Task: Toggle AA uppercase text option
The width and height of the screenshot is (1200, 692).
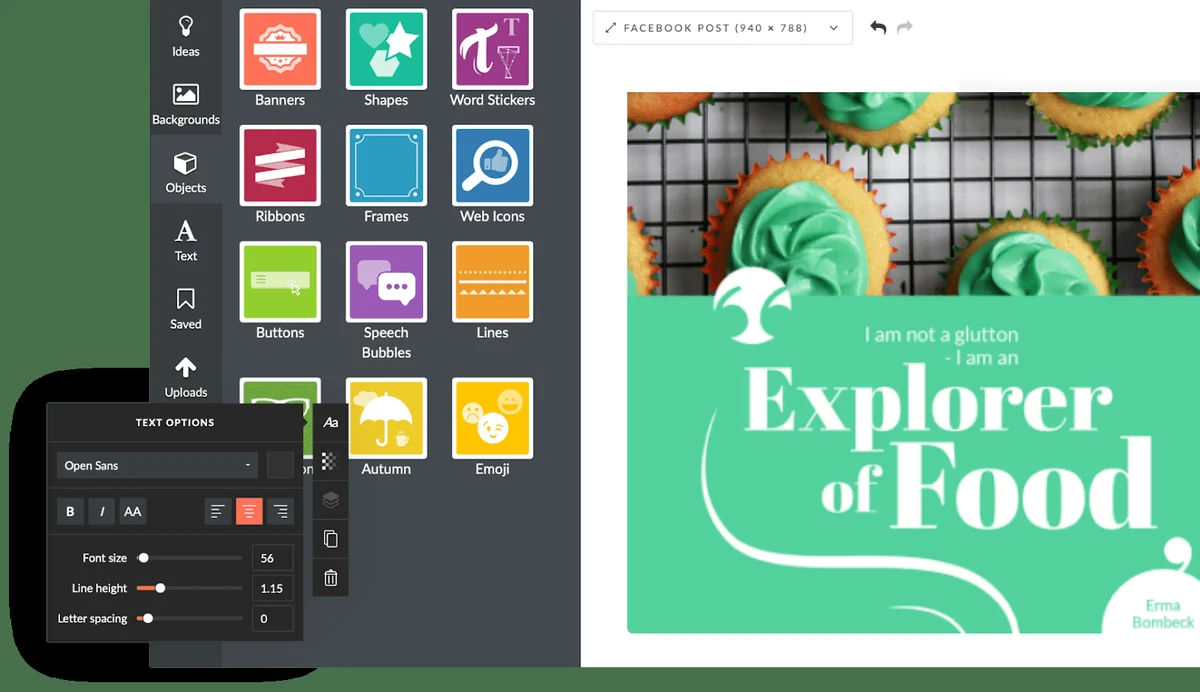Action: [x=132, y=511]
